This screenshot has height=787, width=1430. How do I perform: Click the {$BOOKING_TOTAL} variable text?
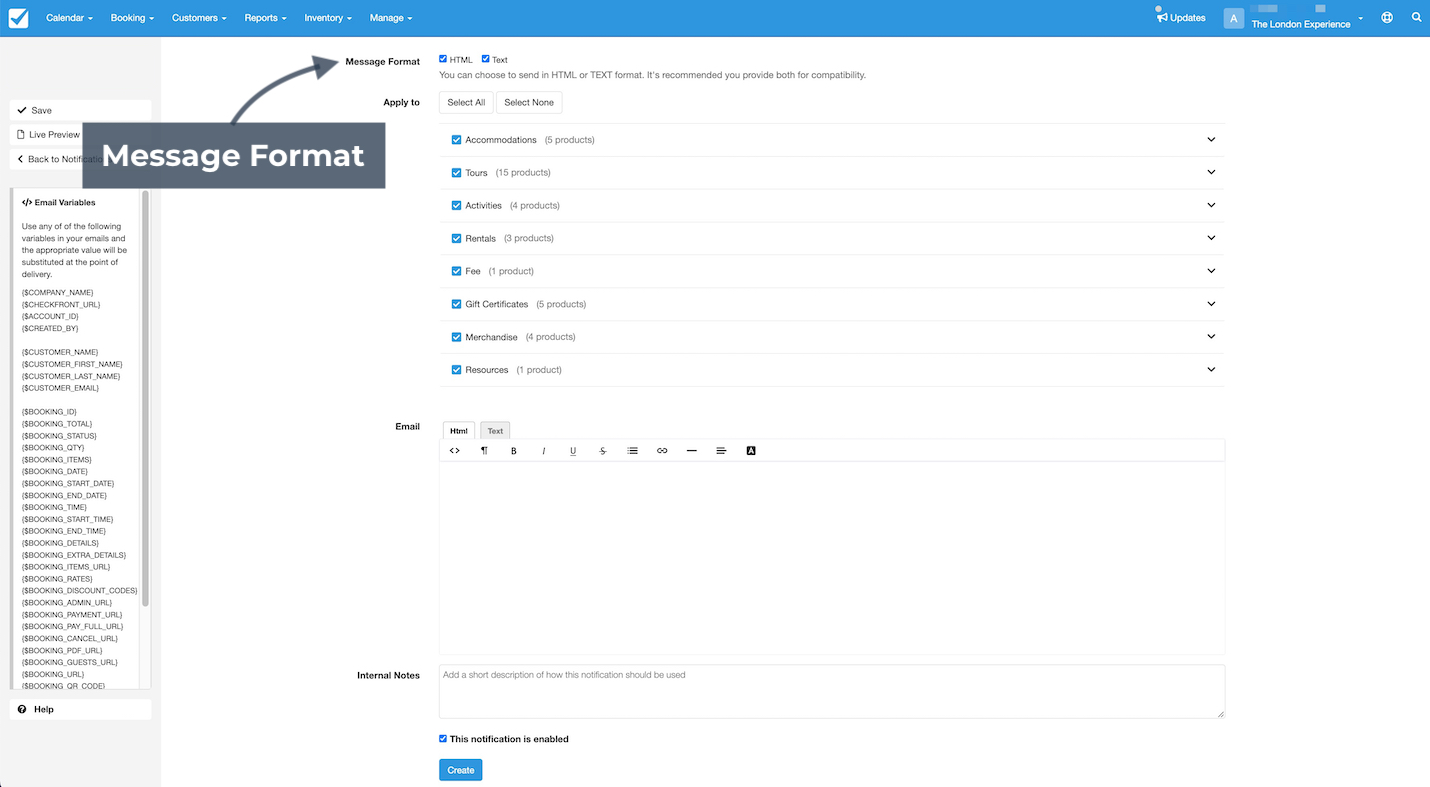pyautogui.click(x=57, y=424)
